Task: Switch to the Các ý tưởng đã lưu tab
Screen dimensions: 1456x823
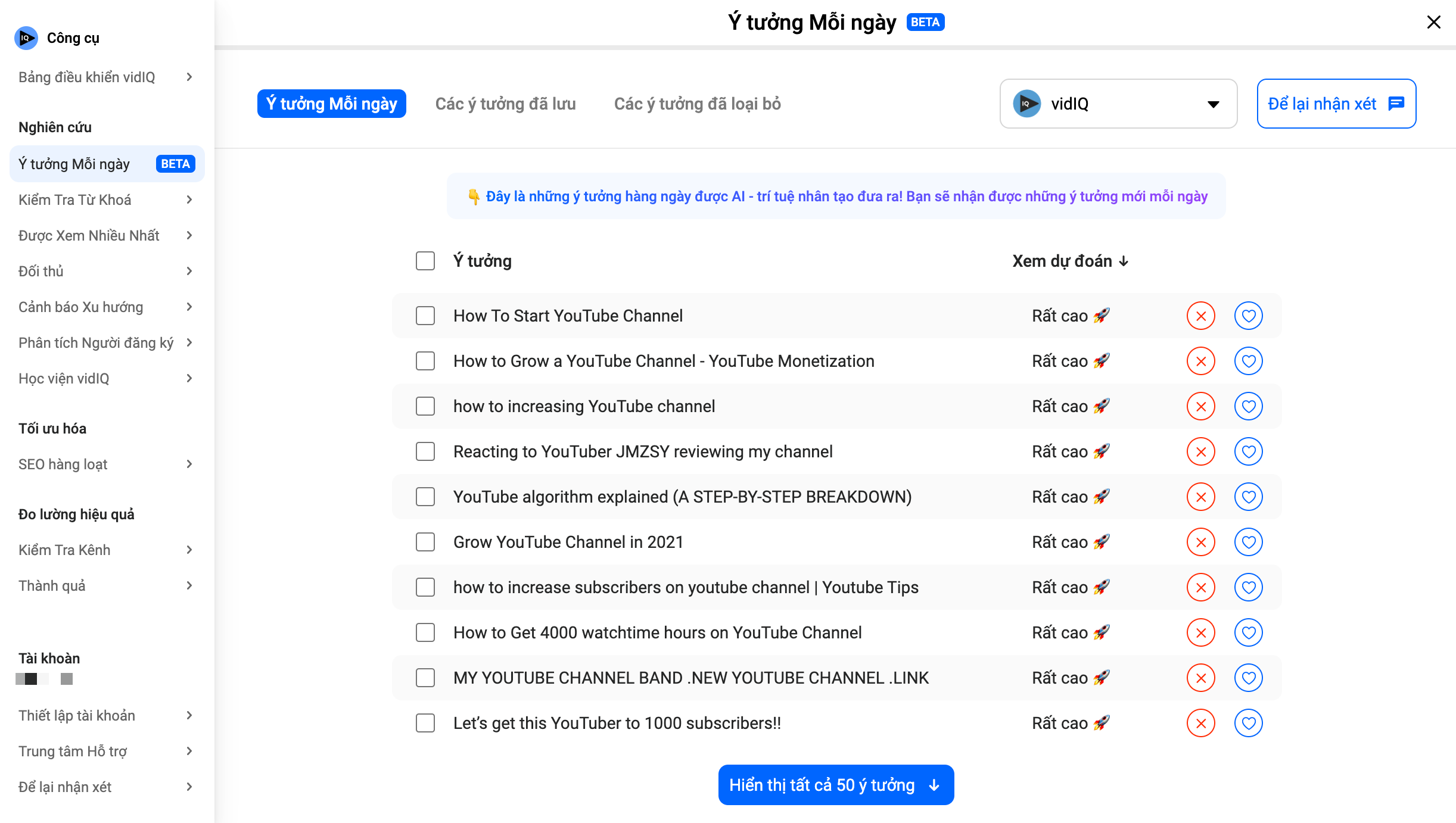Action: [x=505, y=104]
